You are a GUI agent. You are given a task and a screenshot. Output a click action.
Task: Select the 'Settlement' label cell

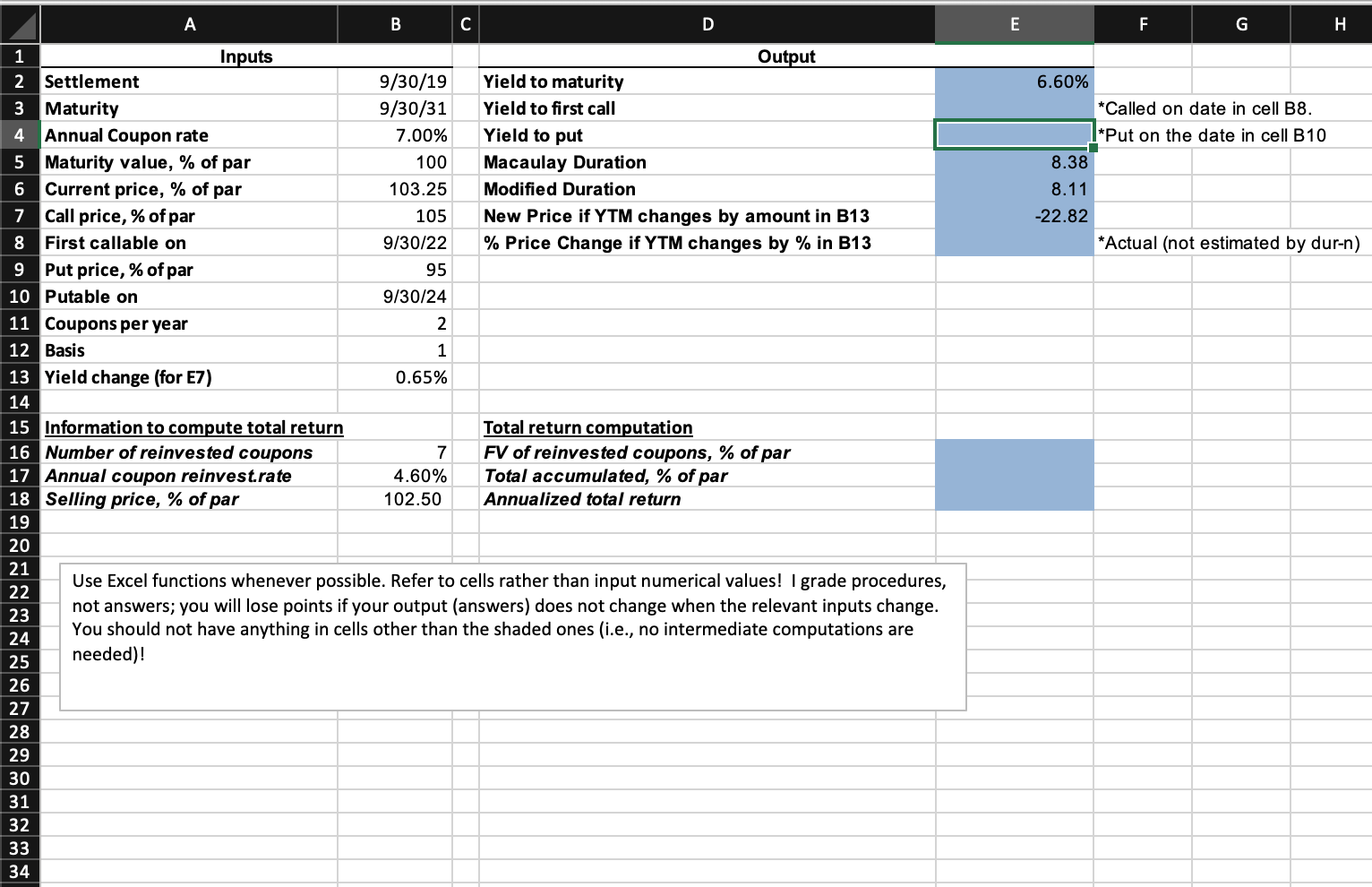click(189, 82)
